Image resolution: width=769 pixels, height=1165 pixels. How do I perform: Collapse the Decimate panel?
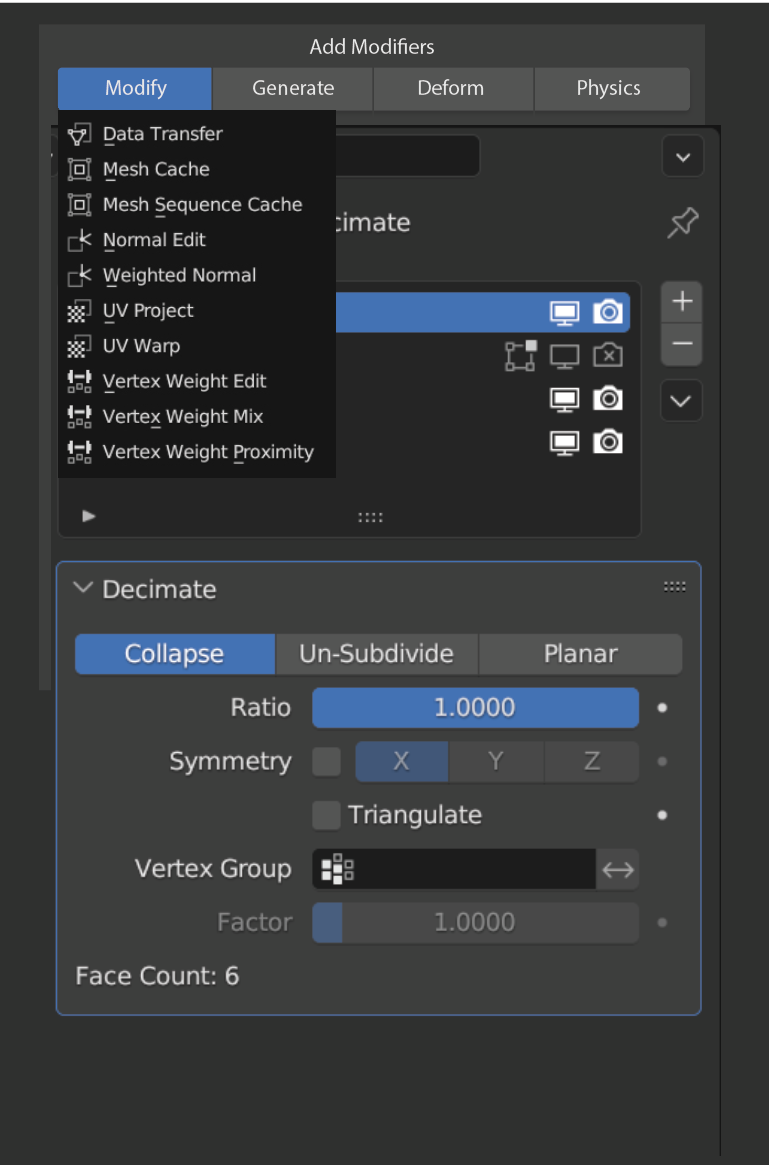(x=82, y=588)
